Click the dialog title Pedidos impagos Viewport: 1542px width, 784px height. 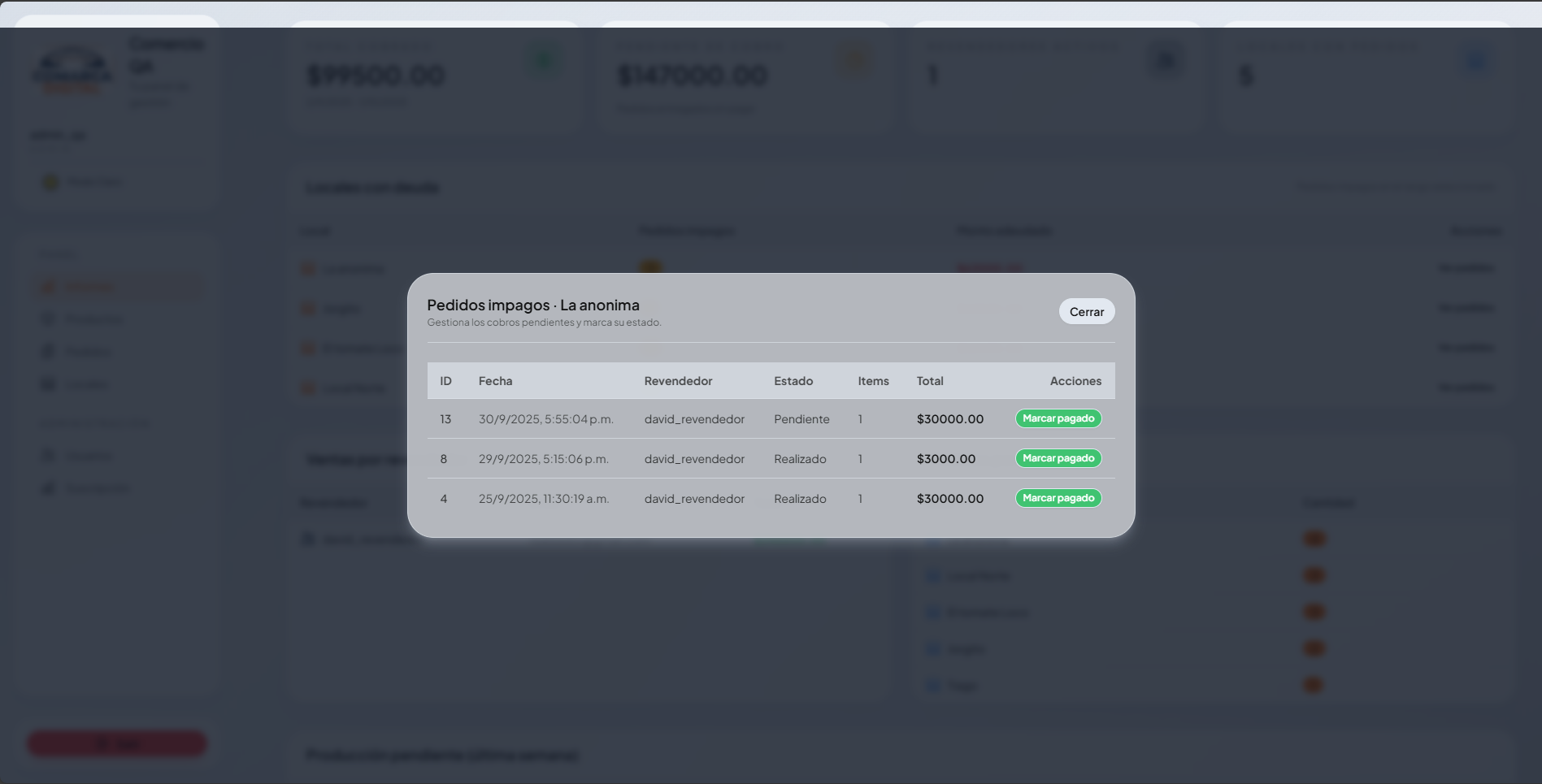click(x=532, y=305)
